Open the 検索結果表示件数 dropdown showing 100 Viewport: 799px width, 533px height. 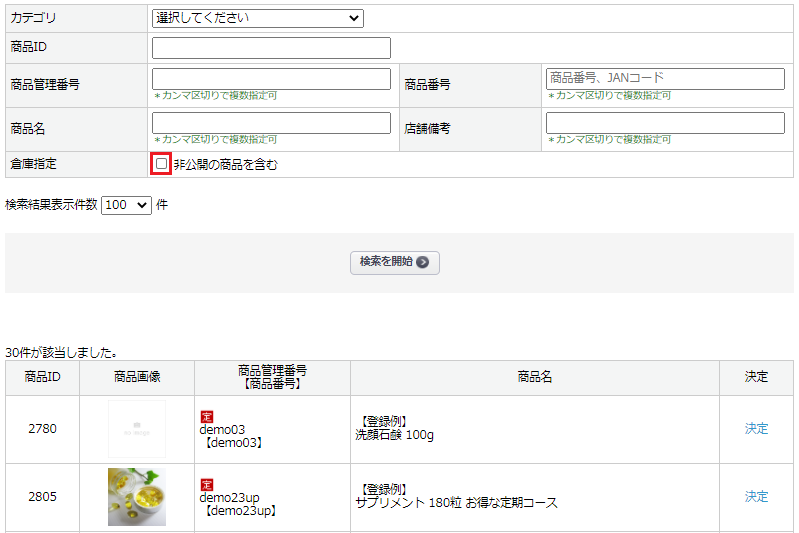[126, 205]
